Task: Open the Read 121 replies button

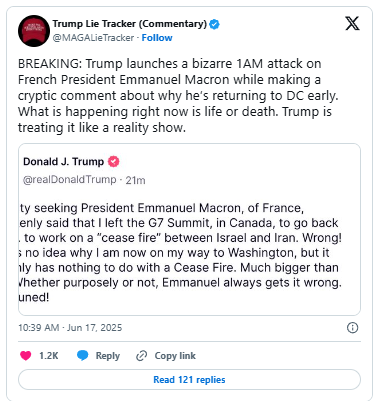Action: [x=189, y=379]
